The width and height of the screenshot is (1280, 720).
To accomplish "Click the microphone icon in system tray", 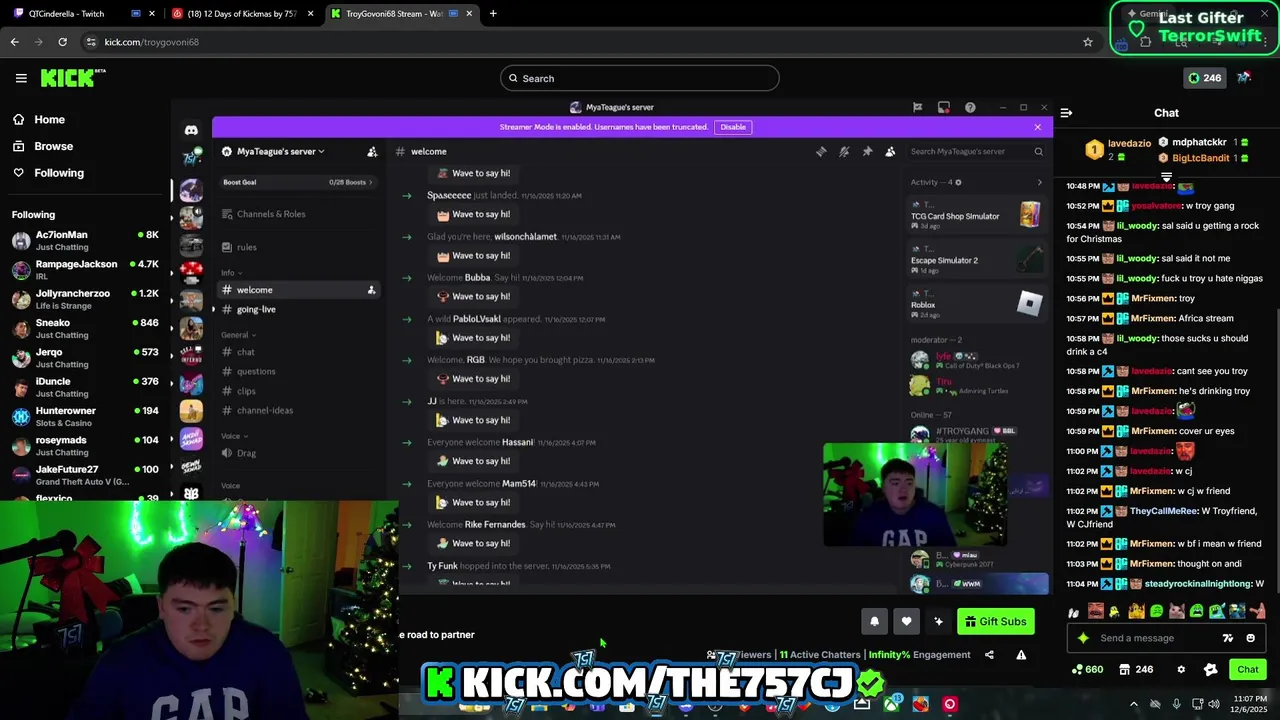I will click(x=1176, y=704).
